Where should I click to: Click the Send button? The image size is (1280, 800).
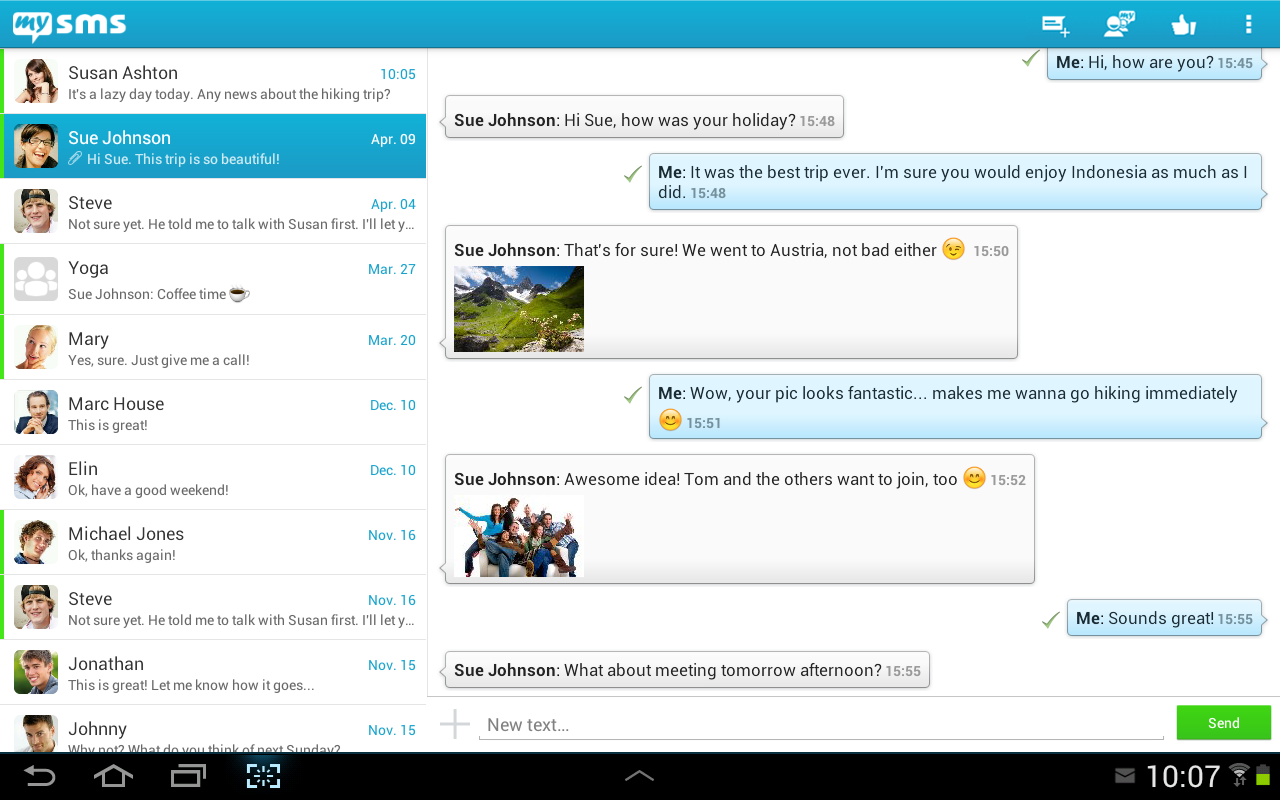click(1223, 722)
